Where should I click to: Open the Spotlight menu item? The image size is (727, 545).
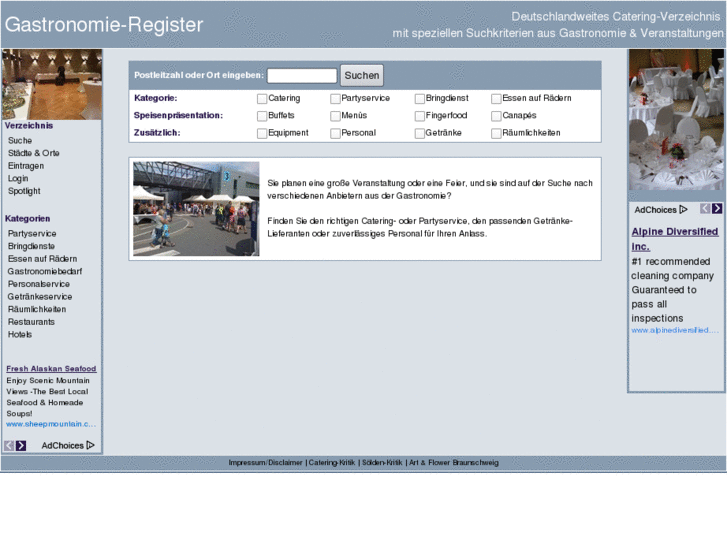point(24,191)
